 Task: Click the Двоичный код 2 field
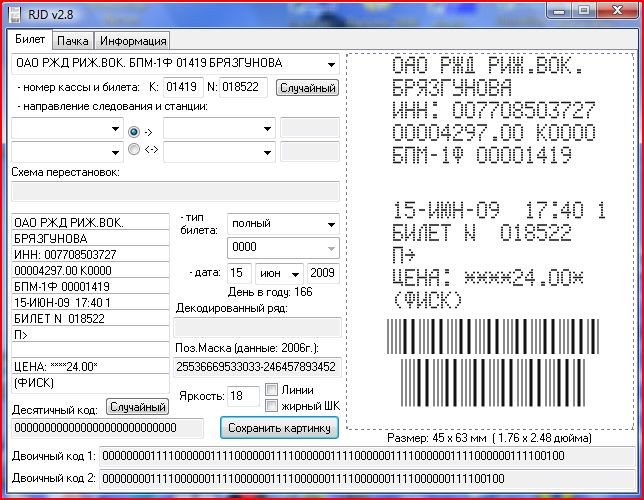point(367,479)
